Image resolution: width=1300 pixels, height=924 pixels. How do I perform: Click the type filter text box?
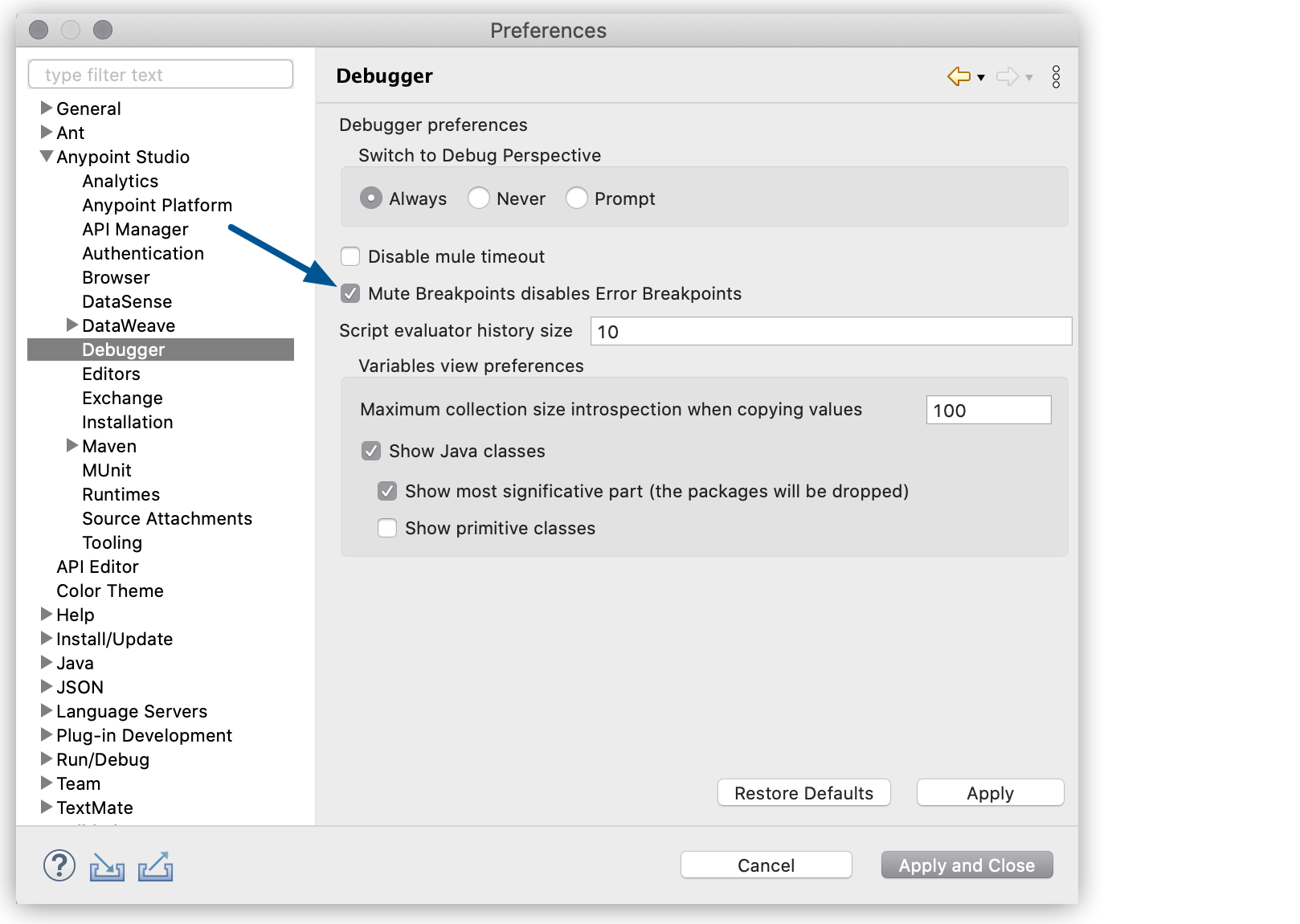160,74
